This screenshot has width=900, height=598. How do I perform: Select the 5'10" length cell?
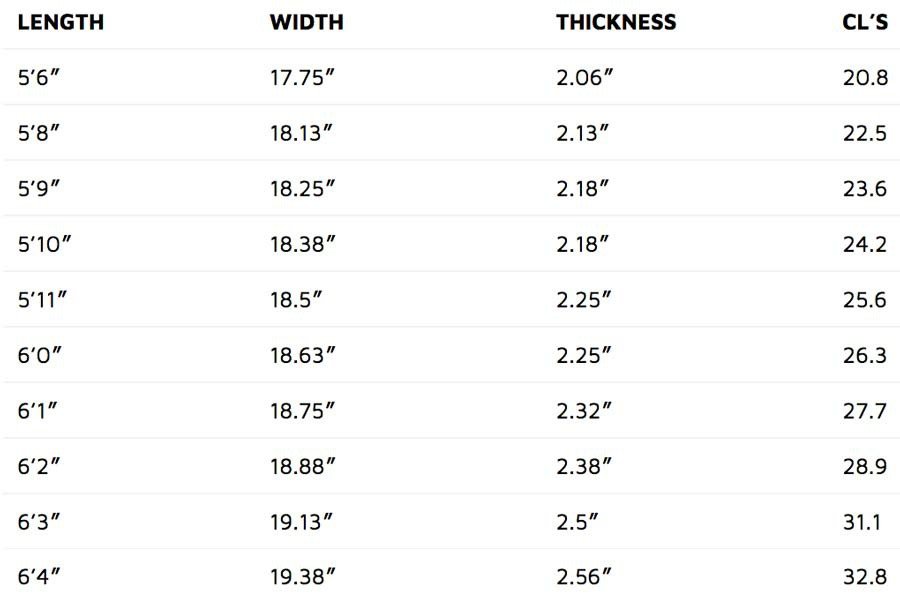tap(44, 244)
